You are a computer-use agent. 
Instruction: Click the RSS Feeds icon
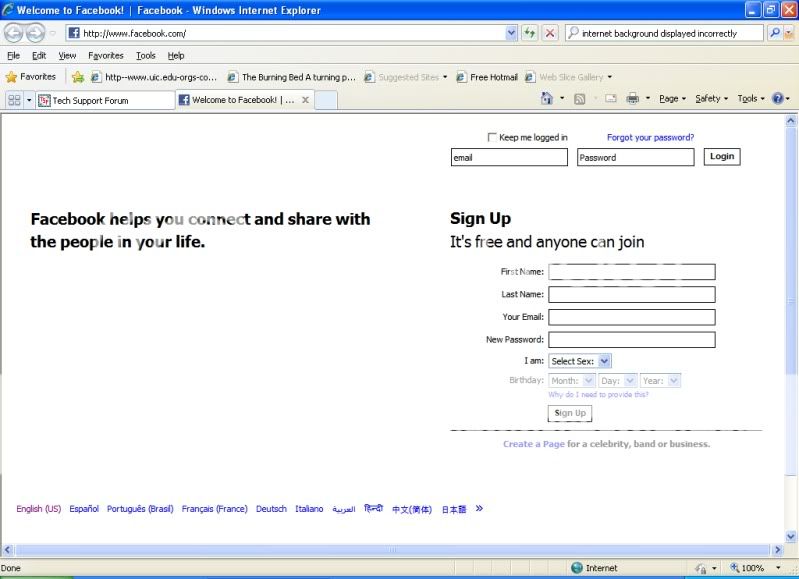579,99
